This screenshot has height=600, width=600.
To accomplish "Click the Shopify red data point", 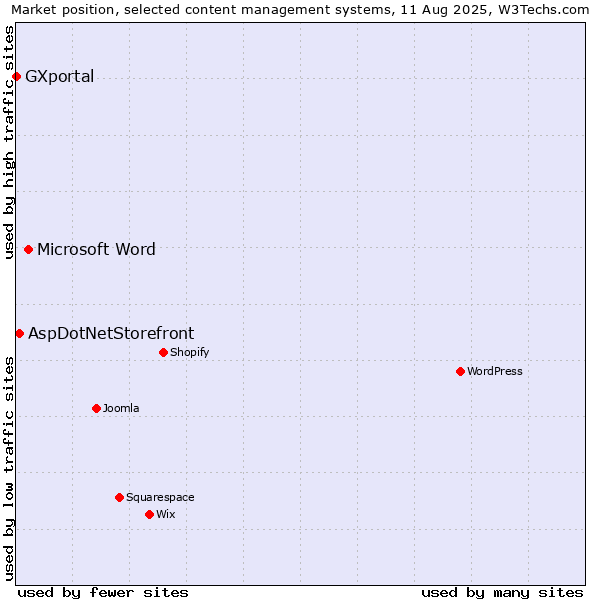I will (163, 352).
